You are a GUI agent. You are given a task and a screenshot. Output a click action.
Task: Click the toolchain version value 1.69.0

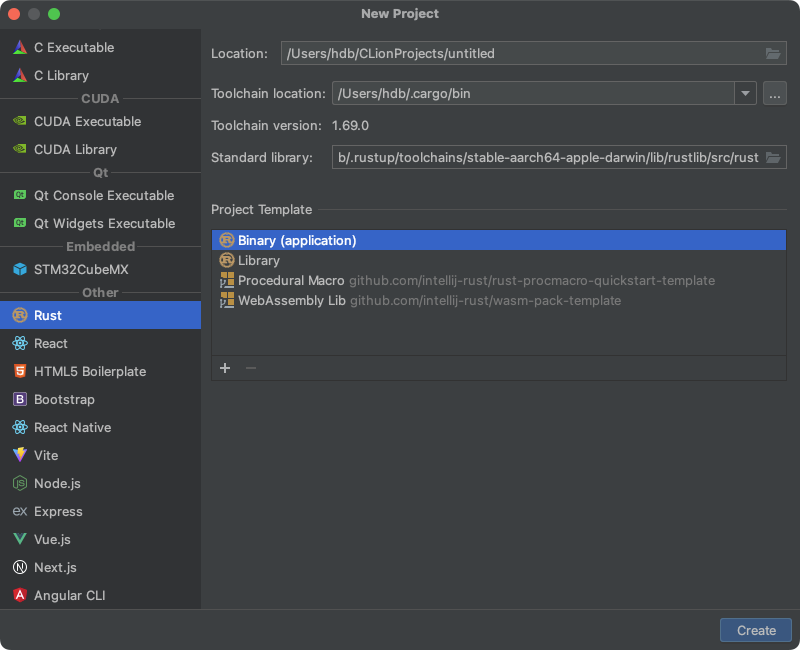click(350, 126)
